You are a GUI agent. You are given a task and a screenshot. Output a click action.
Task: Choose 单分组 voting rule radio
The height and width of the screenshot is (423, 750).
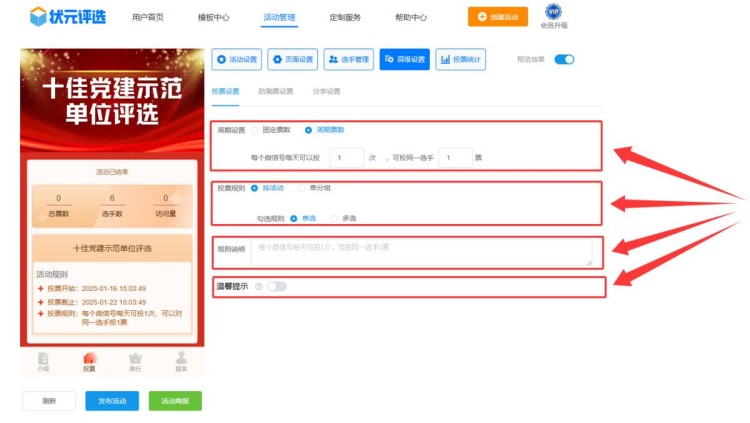302,188
